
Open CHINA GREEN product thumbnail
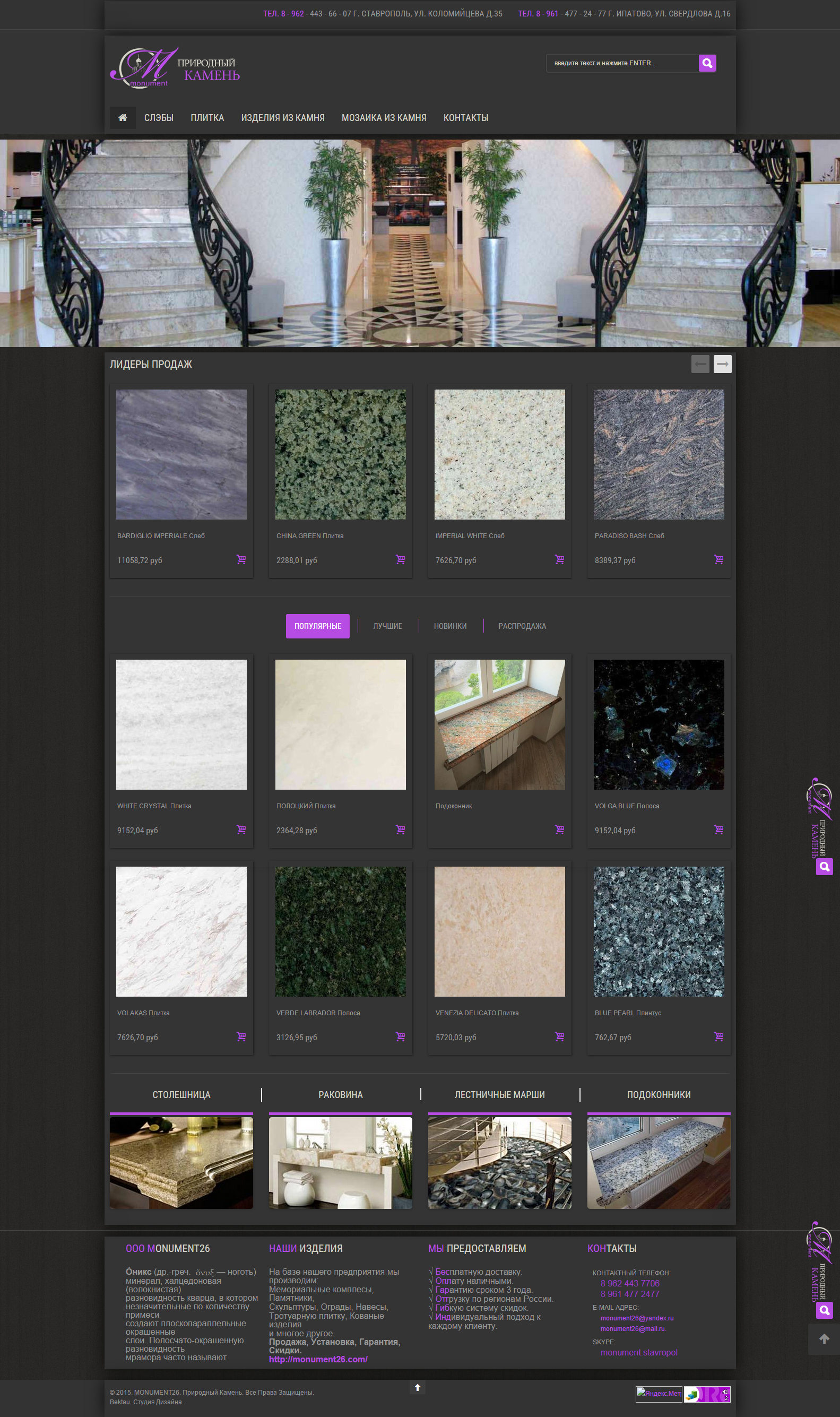click(x=340, y=454)
